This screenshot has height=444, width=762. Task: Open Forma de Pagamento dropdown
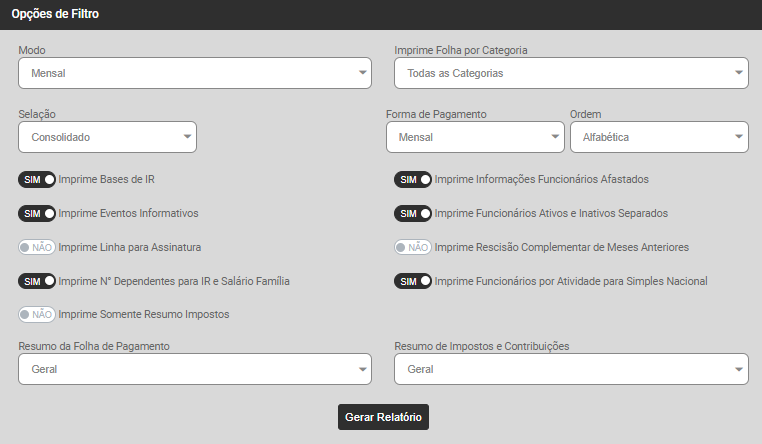[x=475, y=137]
